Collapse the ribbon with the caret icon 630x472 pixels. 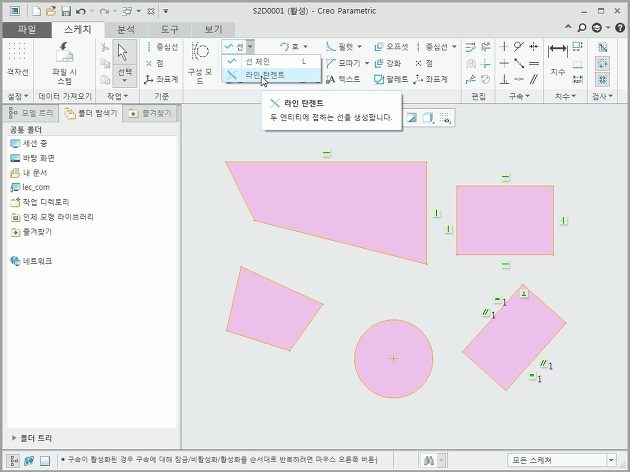tap(568, 27)
